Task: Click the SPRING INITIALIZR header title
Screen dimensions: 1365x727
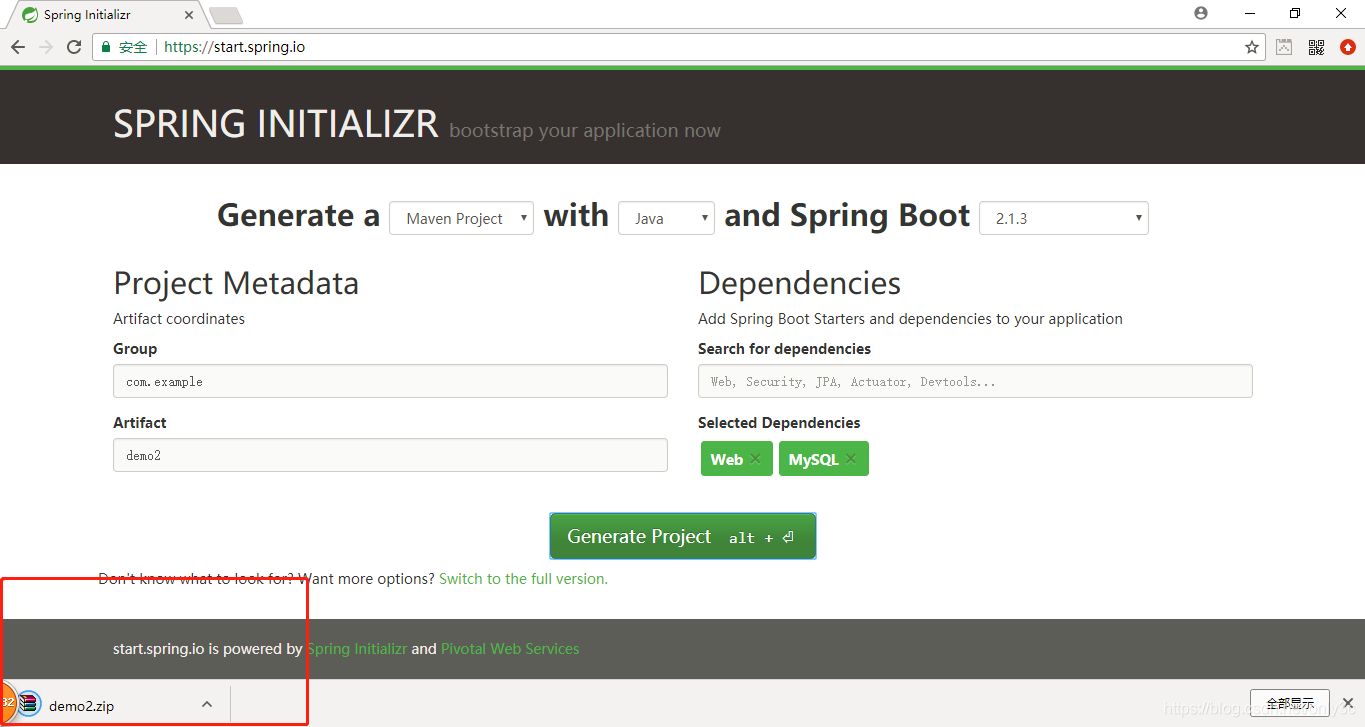Action: pos(275,124)
